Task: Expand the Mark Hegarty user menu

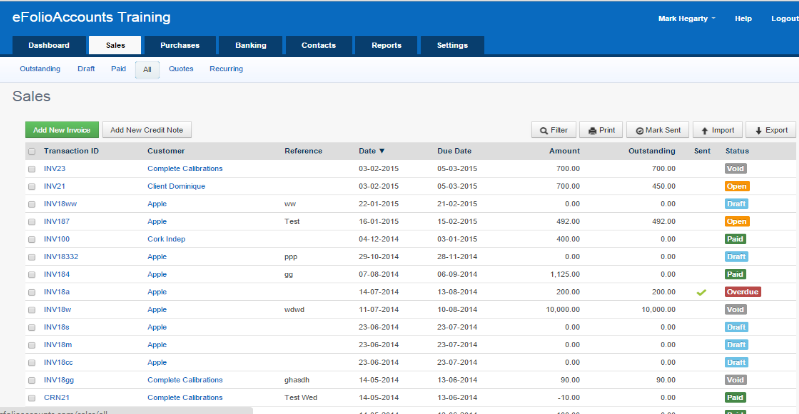Action: (x=686, y=18)
